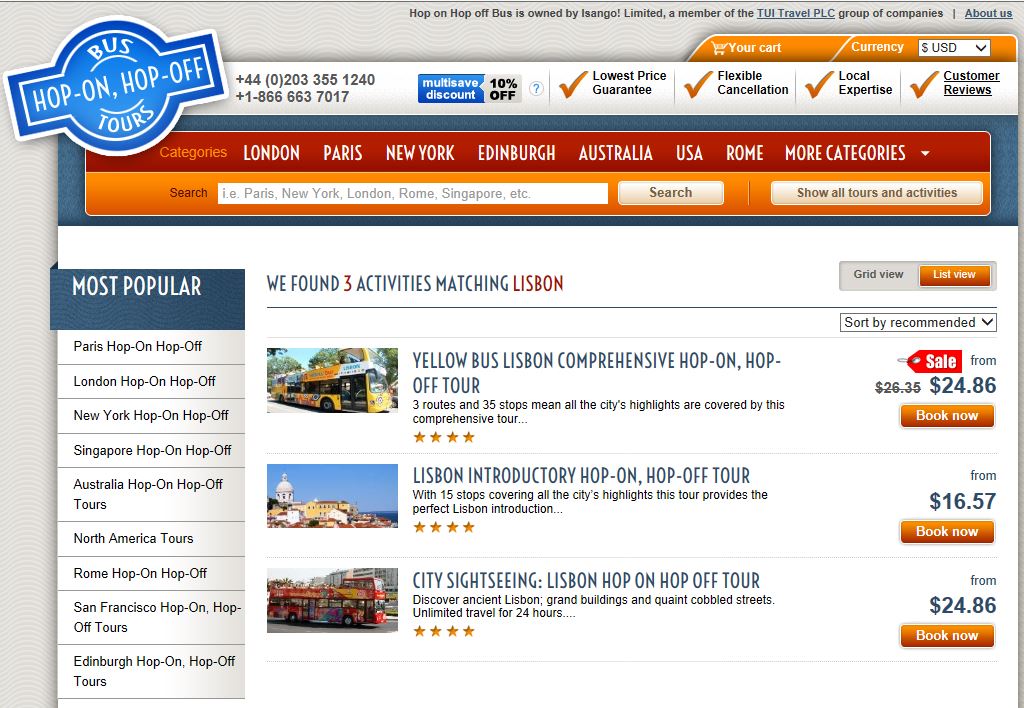The image size is (1024, 708).
Task: Open the About us link
Action: [988, 13]
